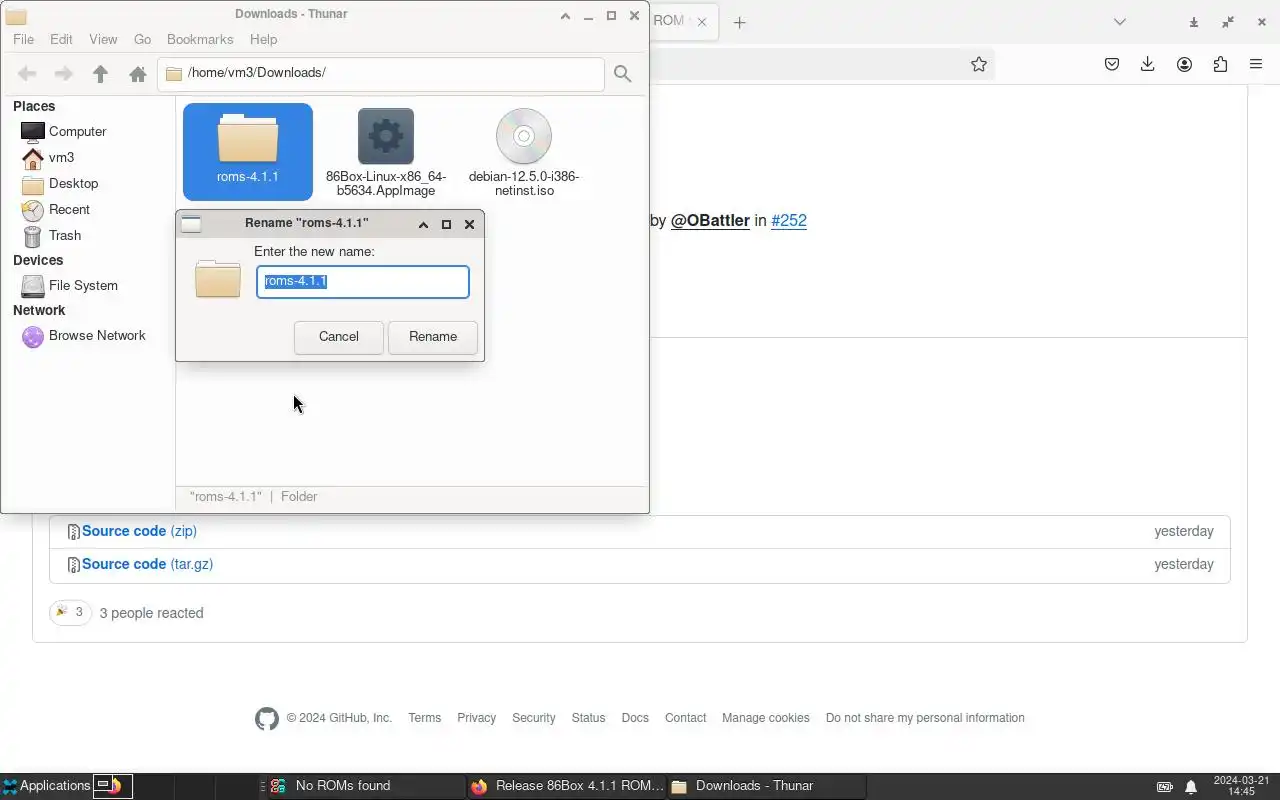The image size is (1280, 800).
Task: Close the ROM tab in Firefox
Action: [702, 22]
